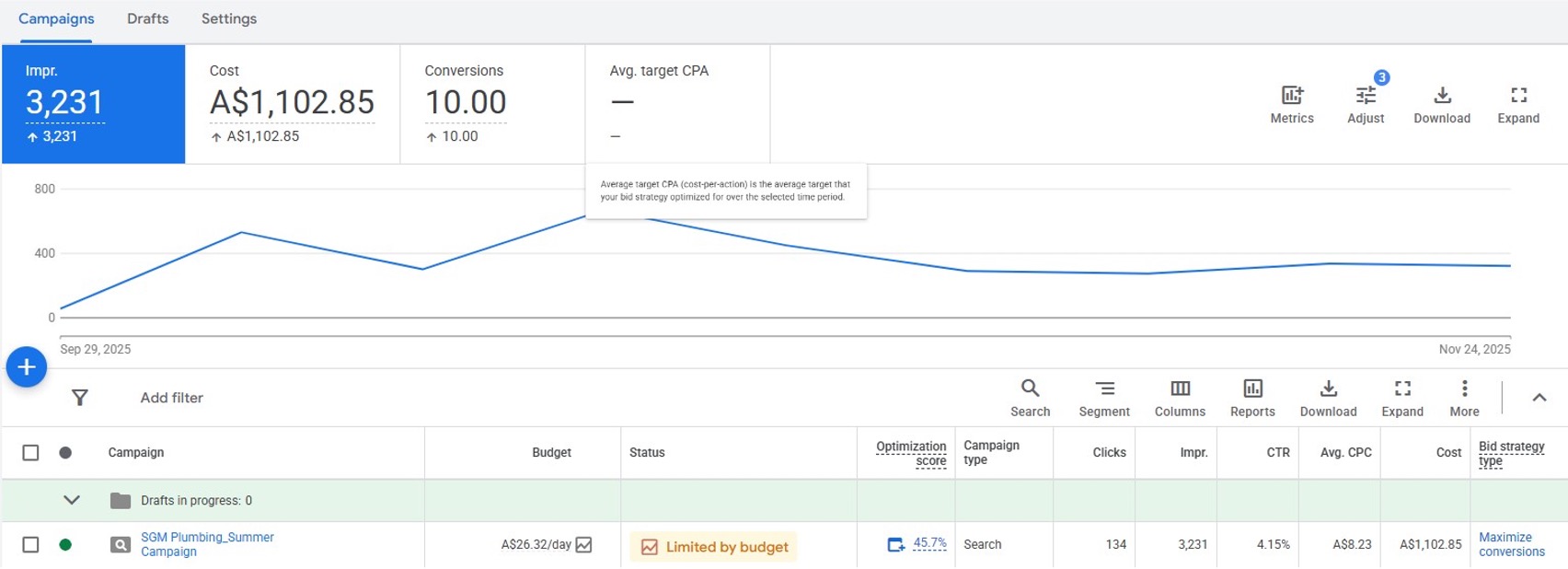Switch to the Drafts tab

coord(148,19)
